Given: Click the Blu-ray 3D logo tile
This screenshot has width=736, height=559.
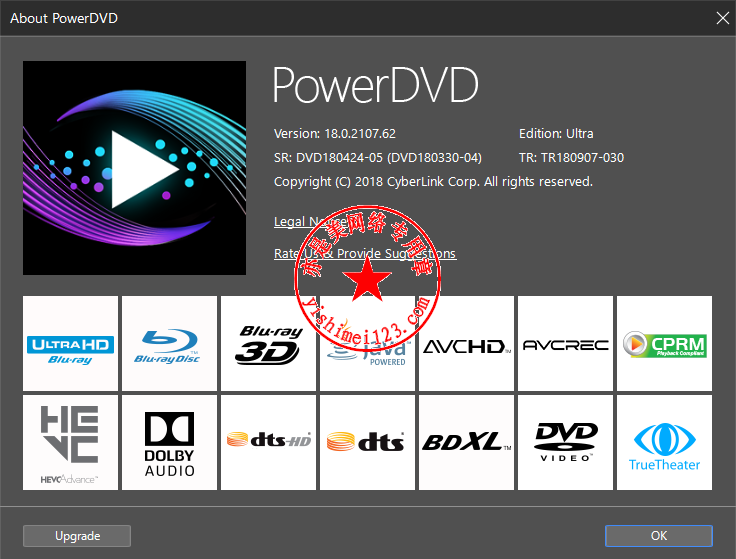Looking at the screenshot, I should tap(268, 343).
